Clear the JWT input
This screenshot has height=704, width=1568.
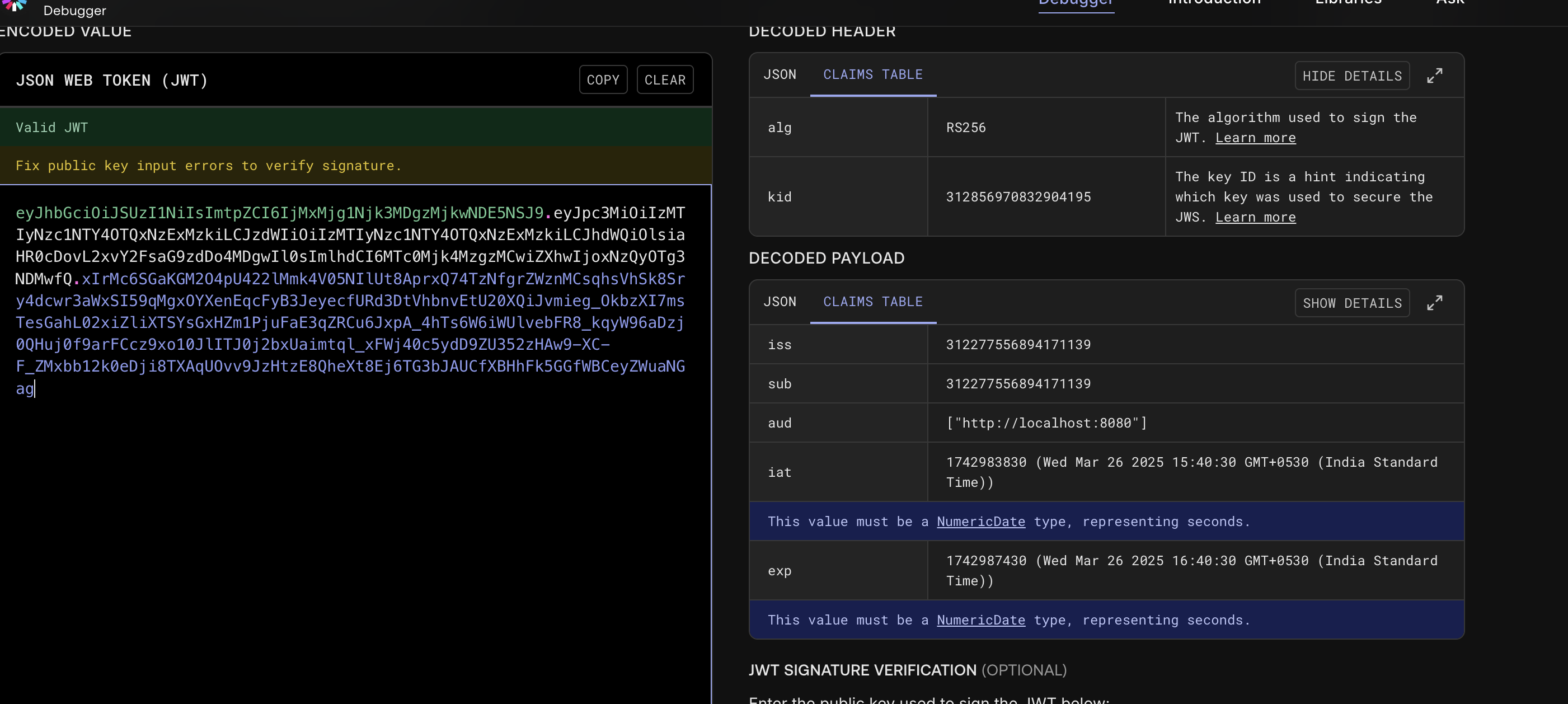point(665,79)
